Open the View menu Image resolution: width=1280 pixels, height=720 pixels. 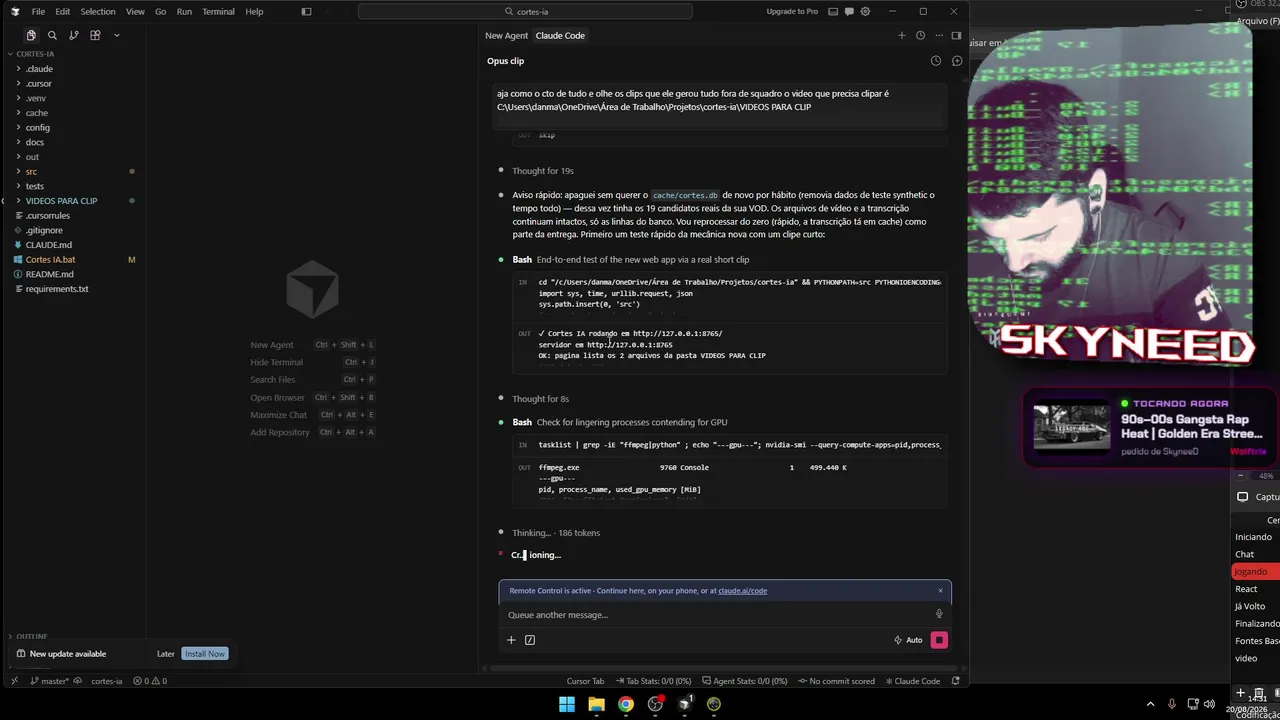pyautogui.click(x=135, y=12)
